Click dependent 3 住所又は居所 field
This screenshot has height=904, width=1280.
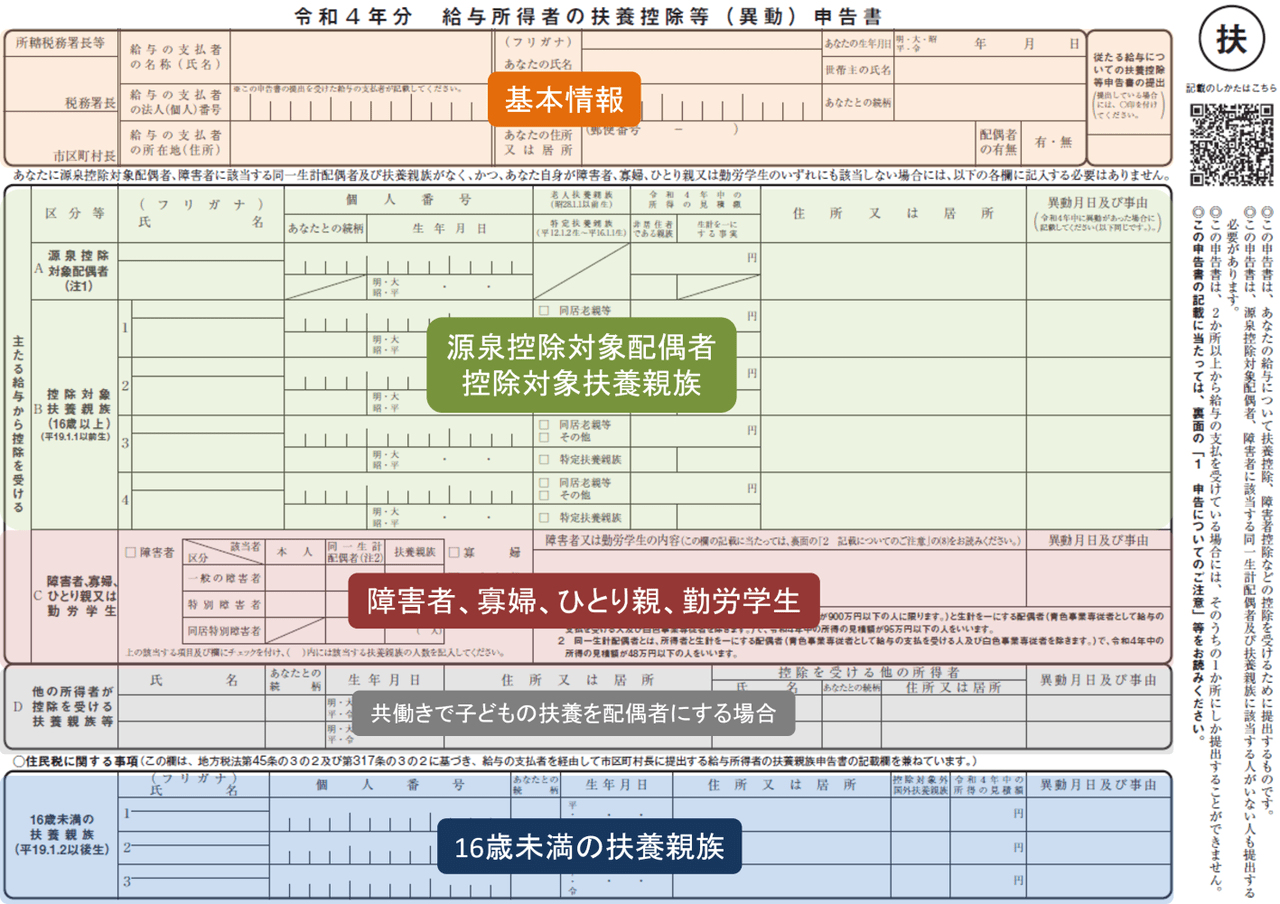pos(893,443)
